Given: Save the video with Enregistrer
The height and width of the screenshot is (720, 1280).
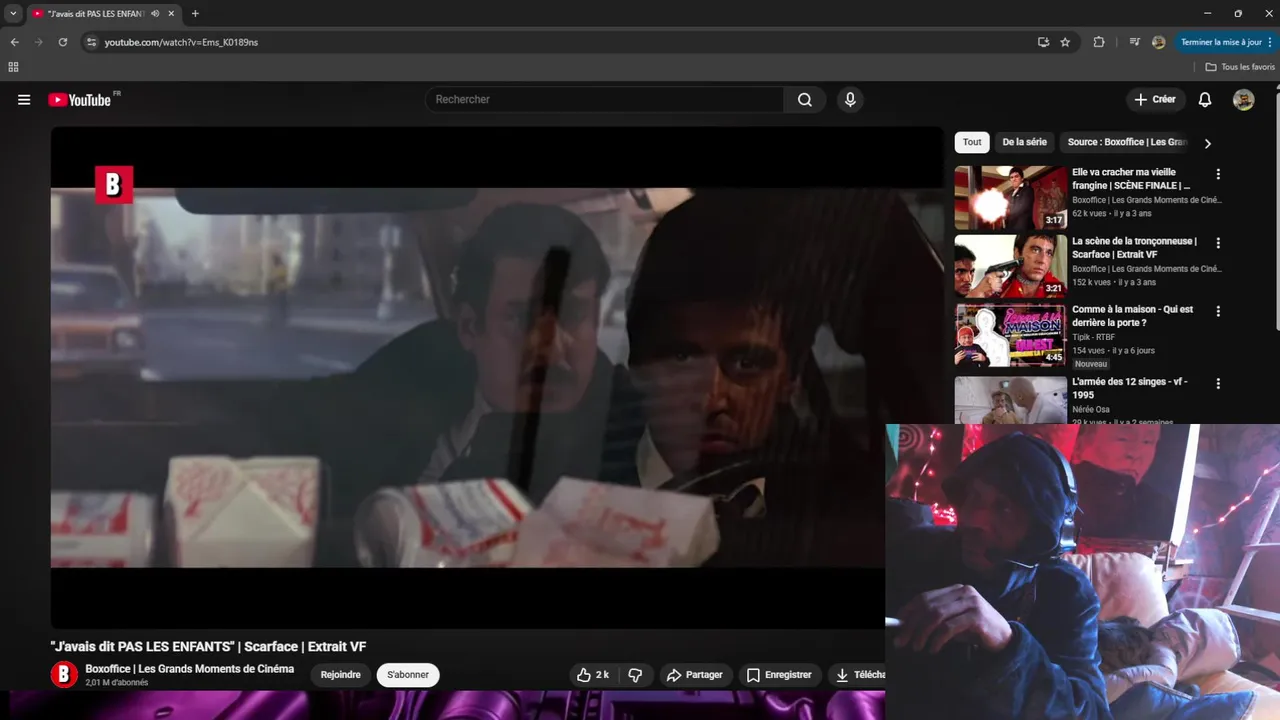Looking at the screenshot, I should click(779, 675).
